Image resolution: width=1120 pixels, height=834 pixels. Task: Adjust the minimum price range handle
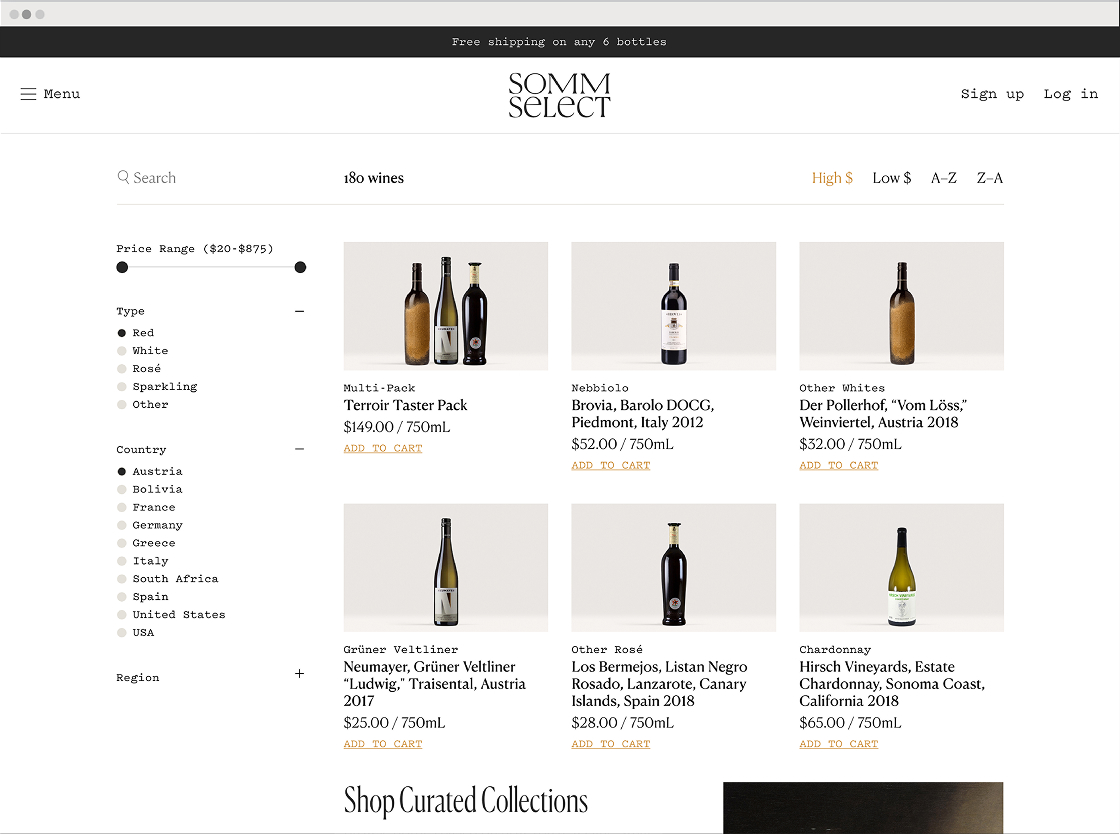click(122, 267)
